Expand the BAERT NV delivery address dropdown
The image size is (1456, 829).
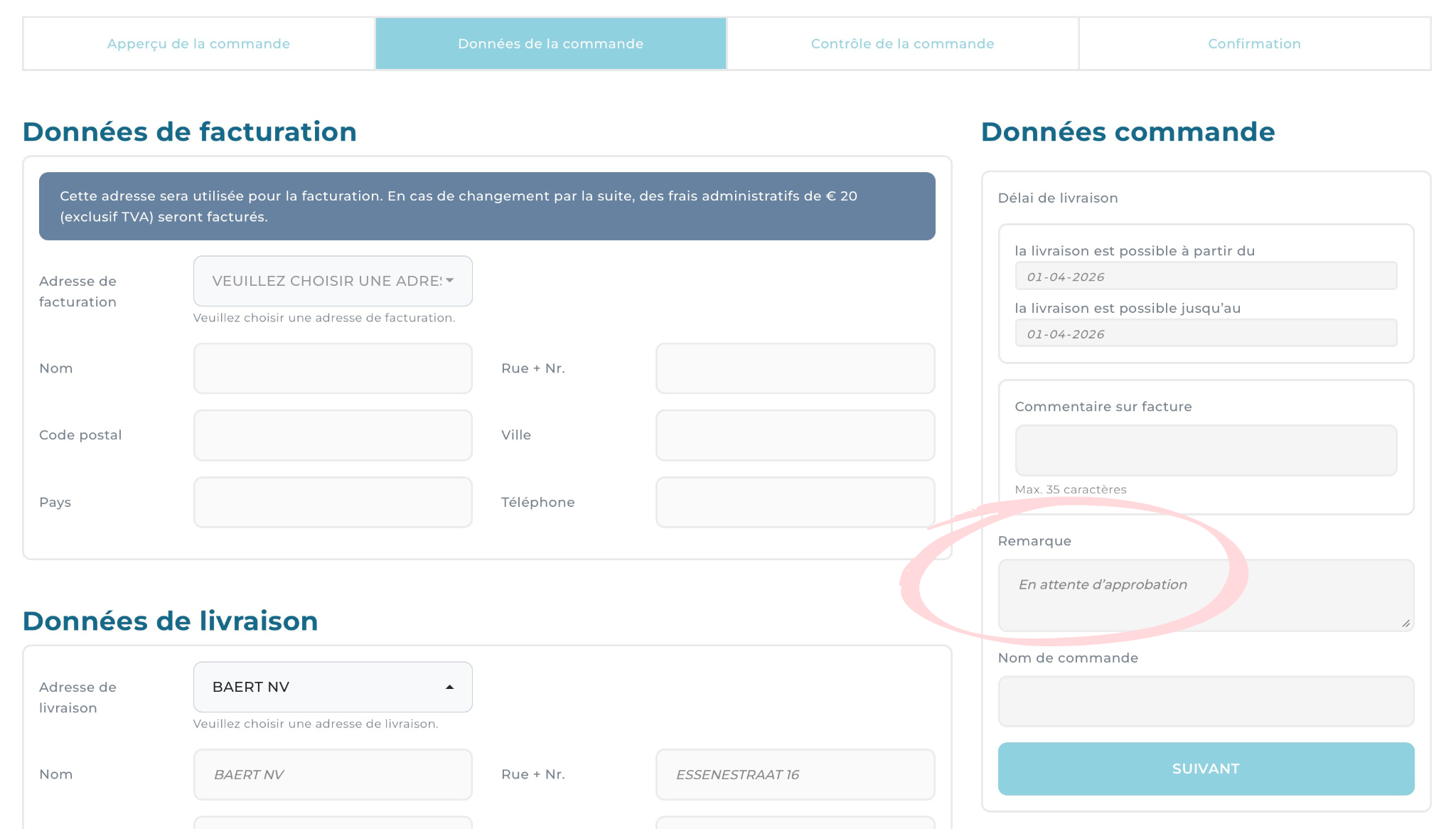[x=332, y=687]
